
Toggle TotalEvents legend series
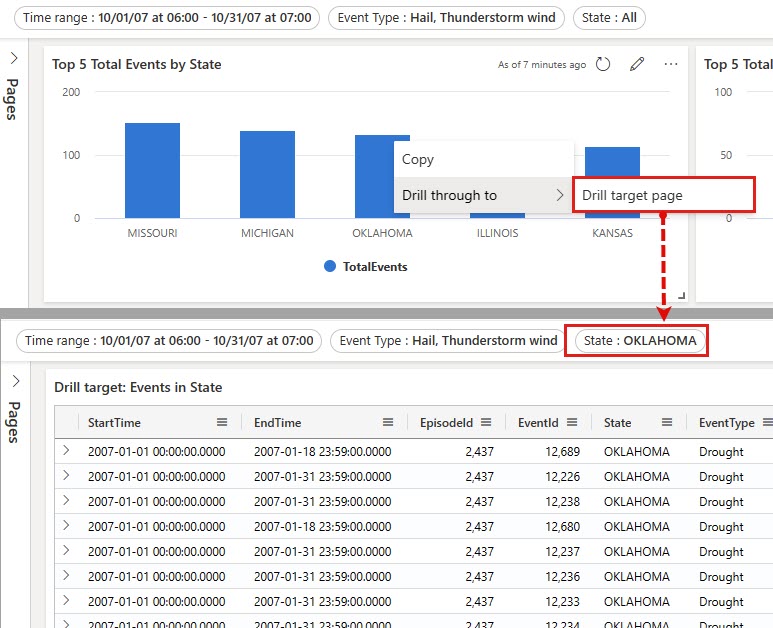[366, 267]
